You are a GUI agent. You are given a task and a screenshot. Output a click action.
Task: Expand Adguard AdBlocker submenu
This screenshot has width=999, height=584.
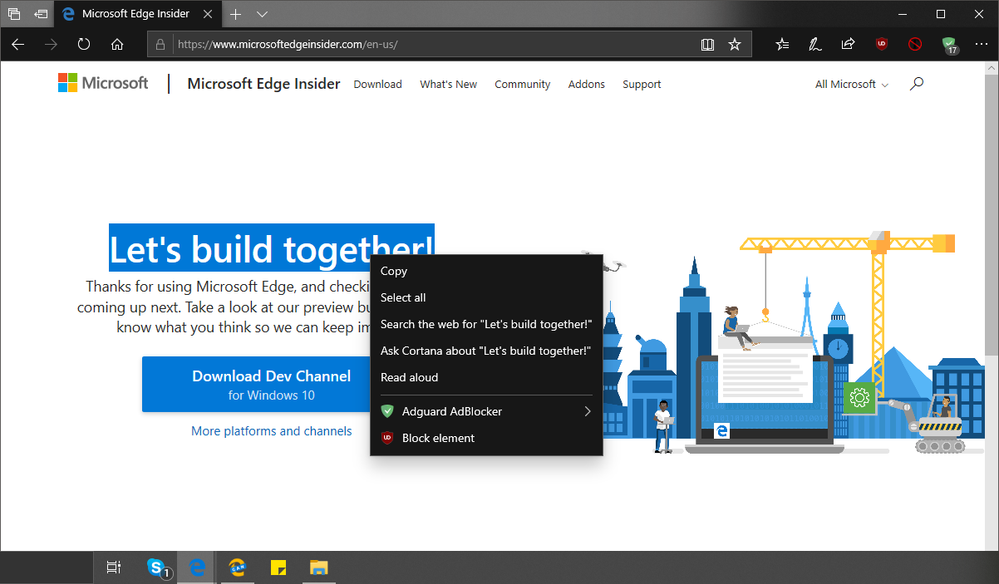pos(486,411)
